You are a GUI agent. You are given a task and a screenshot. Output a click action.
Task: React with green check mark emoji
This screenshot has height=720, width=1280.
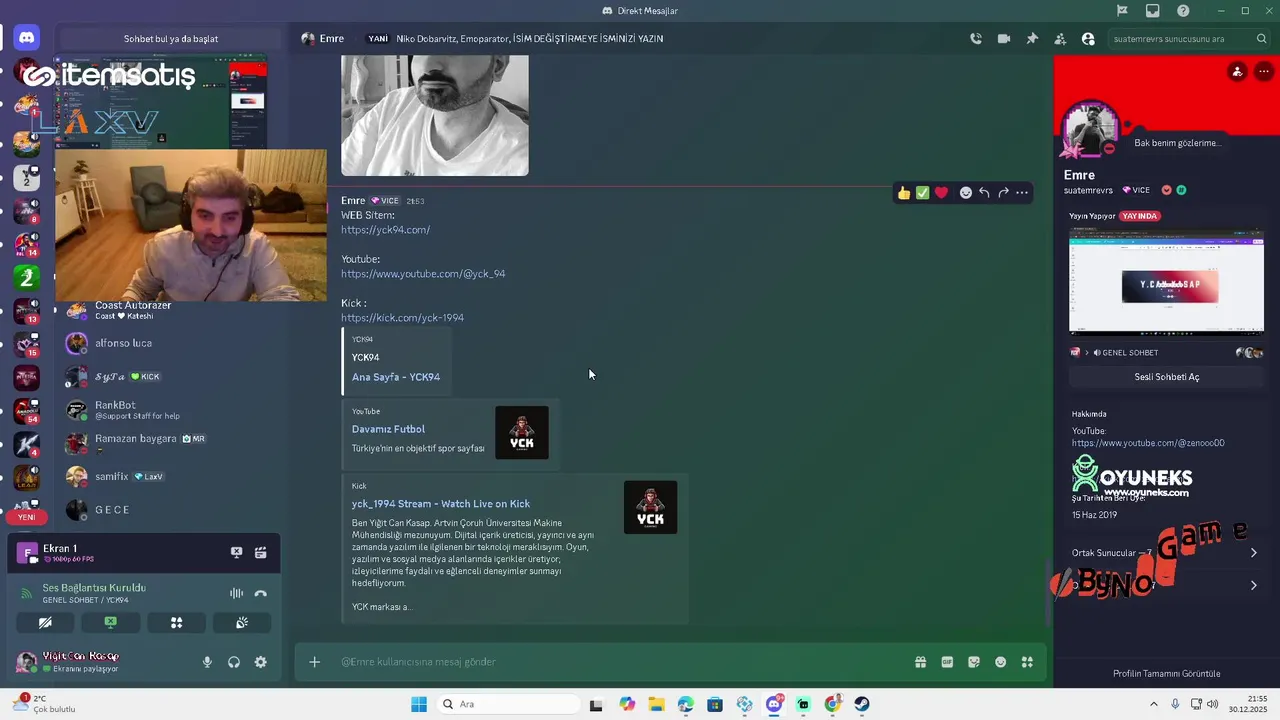[x=922, y=193]
